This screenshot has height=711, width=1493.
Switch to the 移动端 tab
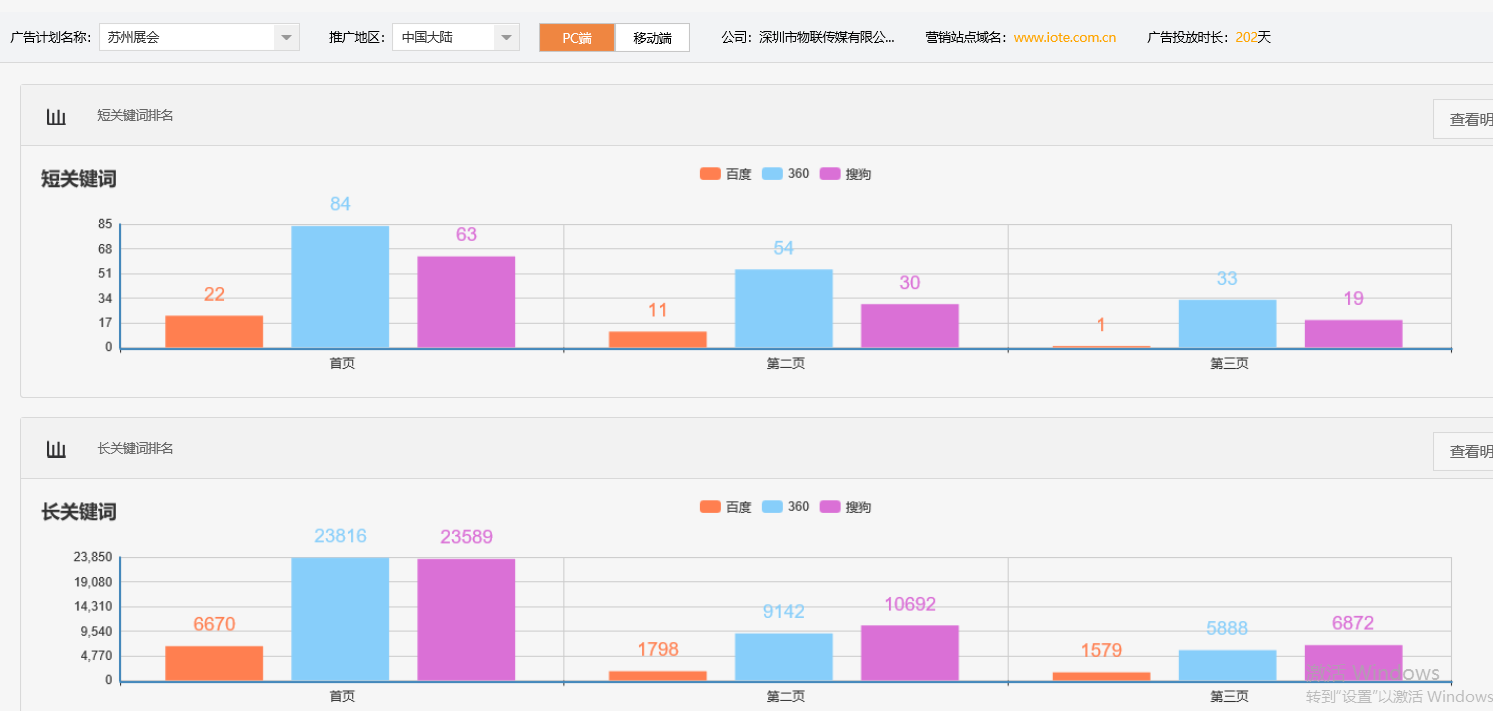click(652, 38)
